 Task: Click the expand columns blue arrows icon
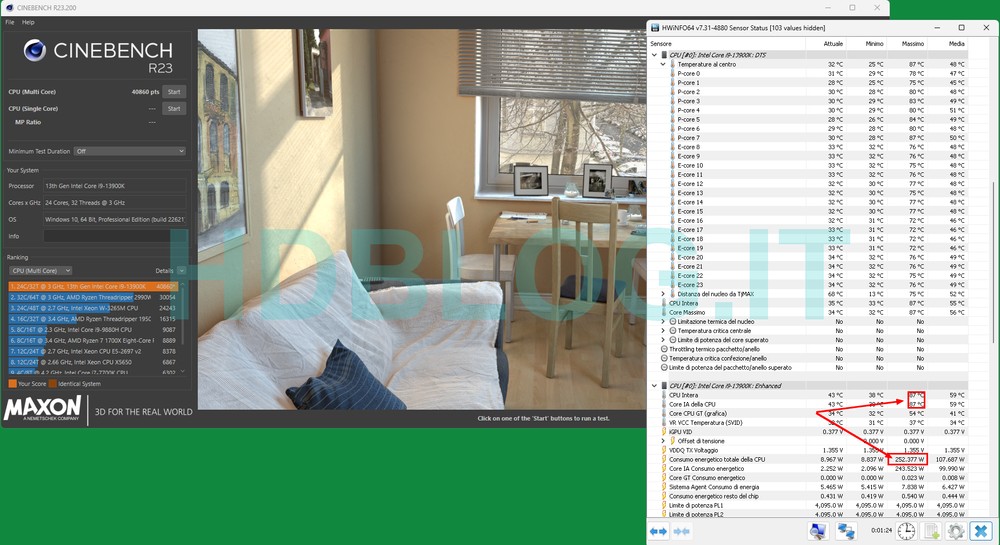pyautogui.click(x=659, y=530)
